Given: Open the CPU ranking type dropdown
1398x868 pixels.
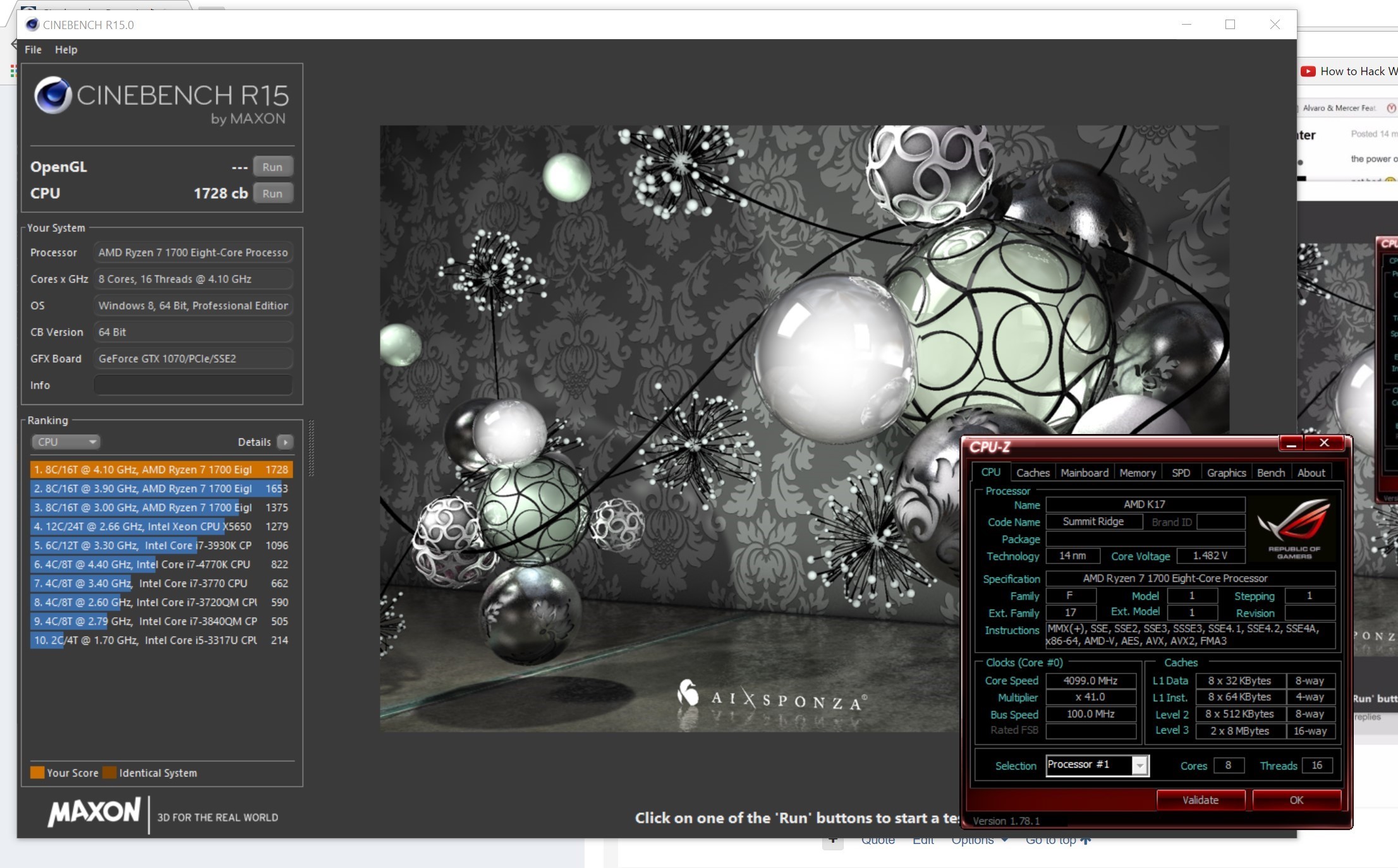Looking at the screenshot, I should point(66,442).
